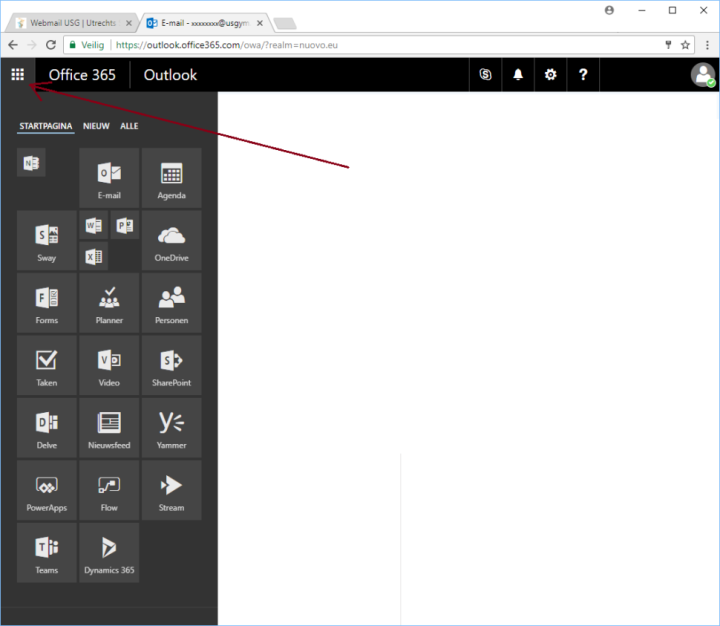Viewport: 720px width, 626px height.
Task: Open the PowerApps tile
Action: (46, 491)
